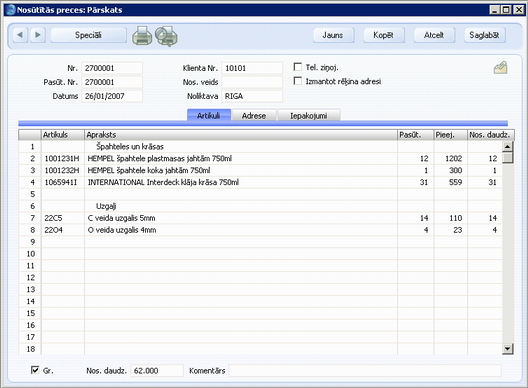The width and height of the screenshot is (528, 388).
Task: Click the Nos. daudz. total field 62.000
Action: coord(157,370)
